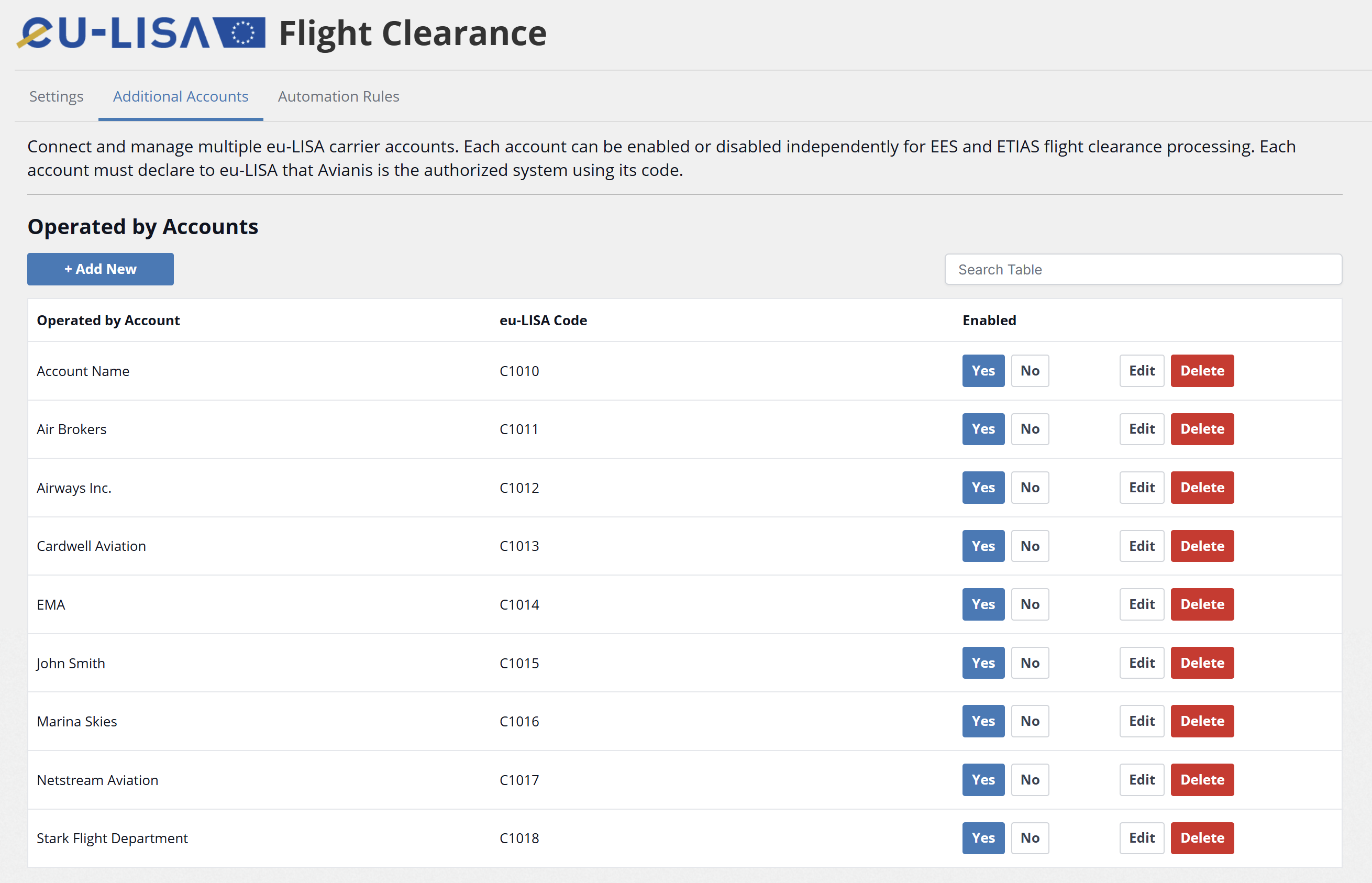The height and width of the screenshot is (883, 1372).
Task: Switch to Additional Accounts tab
Action: pos(181,96)
